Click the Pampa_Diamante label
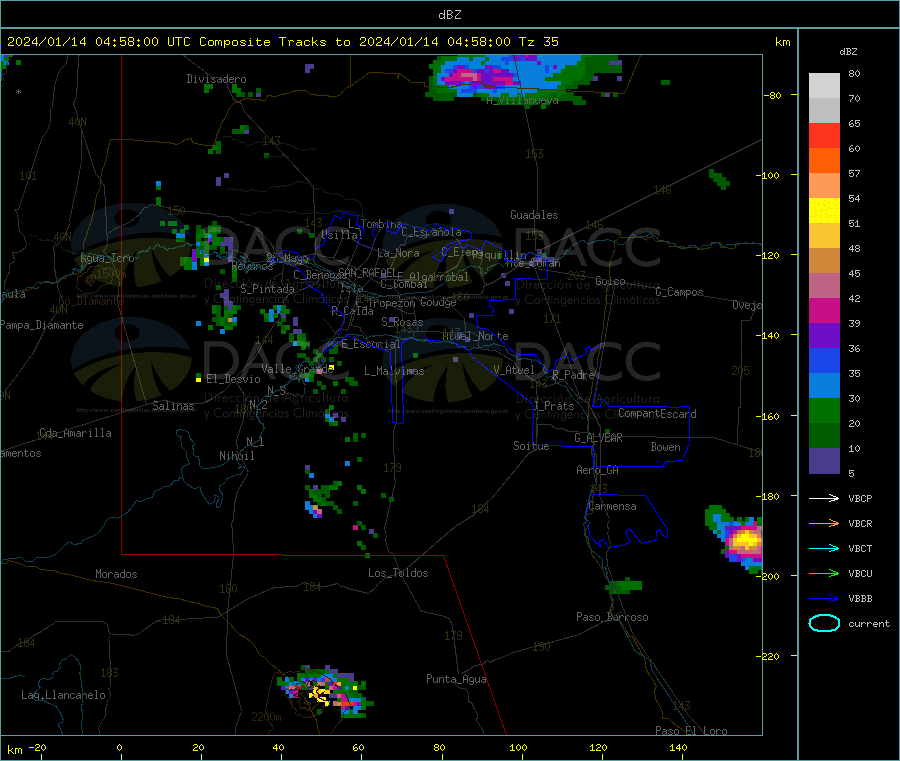This screenshot has width=900, height=761. (41, 325)
